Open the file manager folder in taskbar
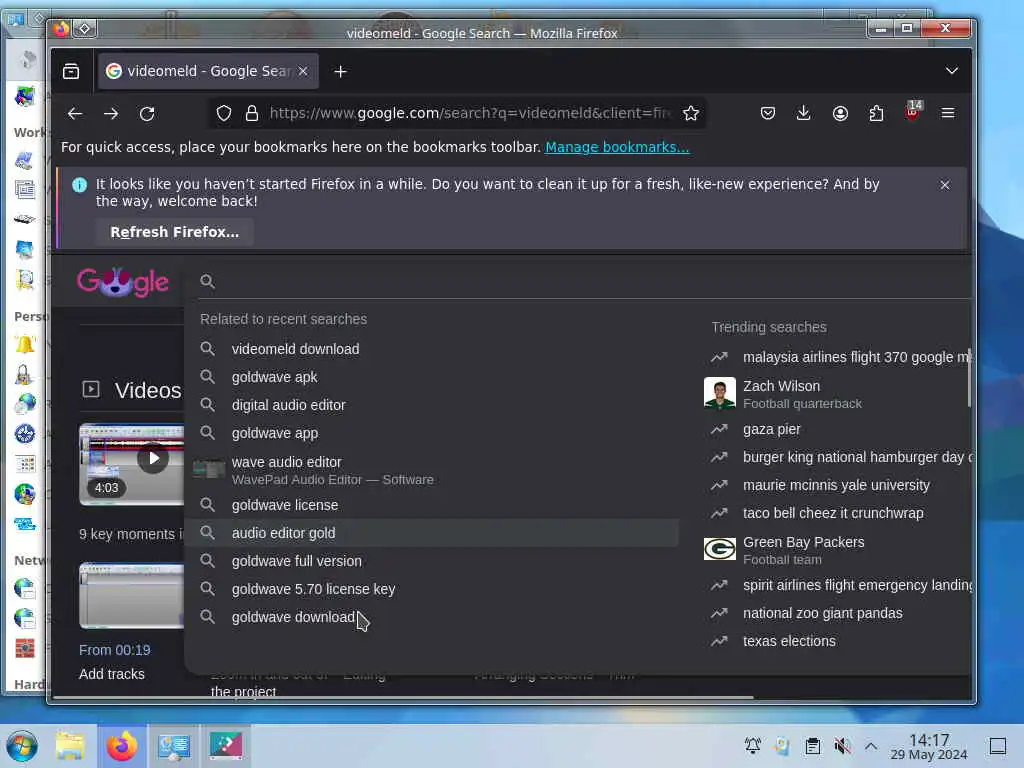The width and height of the screenshot is (1024, 768). point(70,746)
